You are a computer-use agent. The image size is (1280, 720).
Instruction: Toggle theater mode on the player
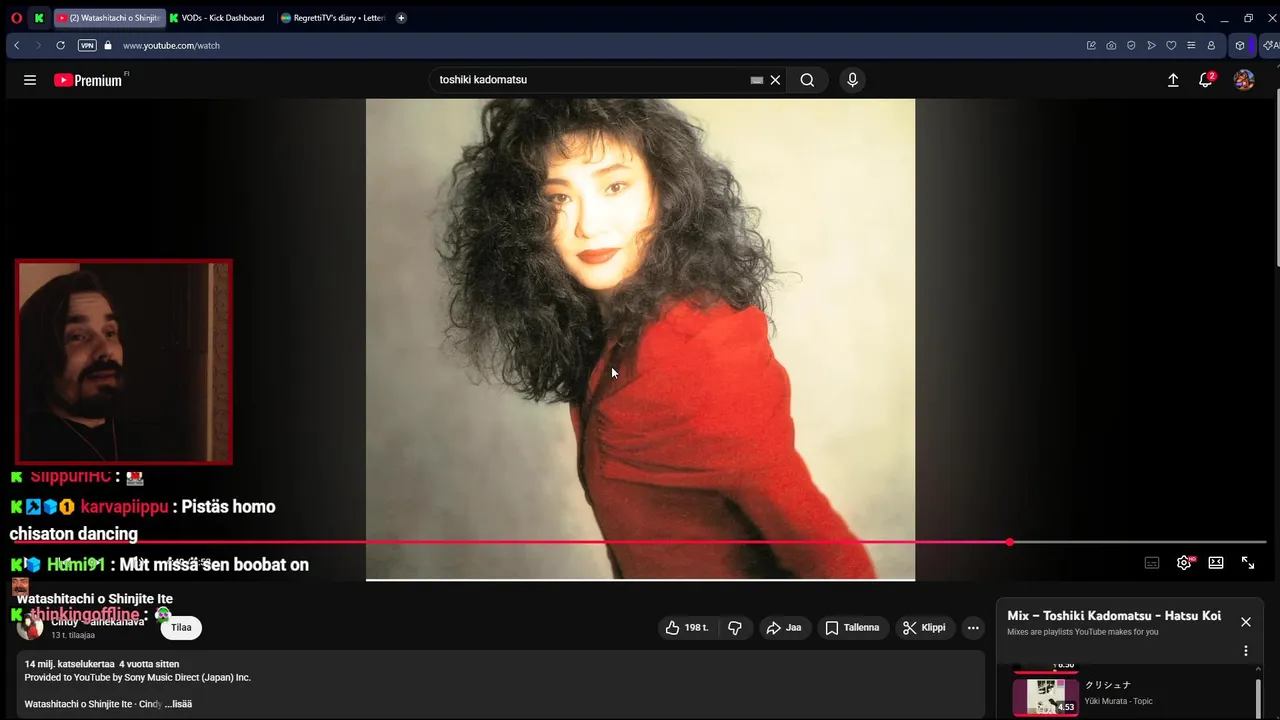[x=1216, y=563]
